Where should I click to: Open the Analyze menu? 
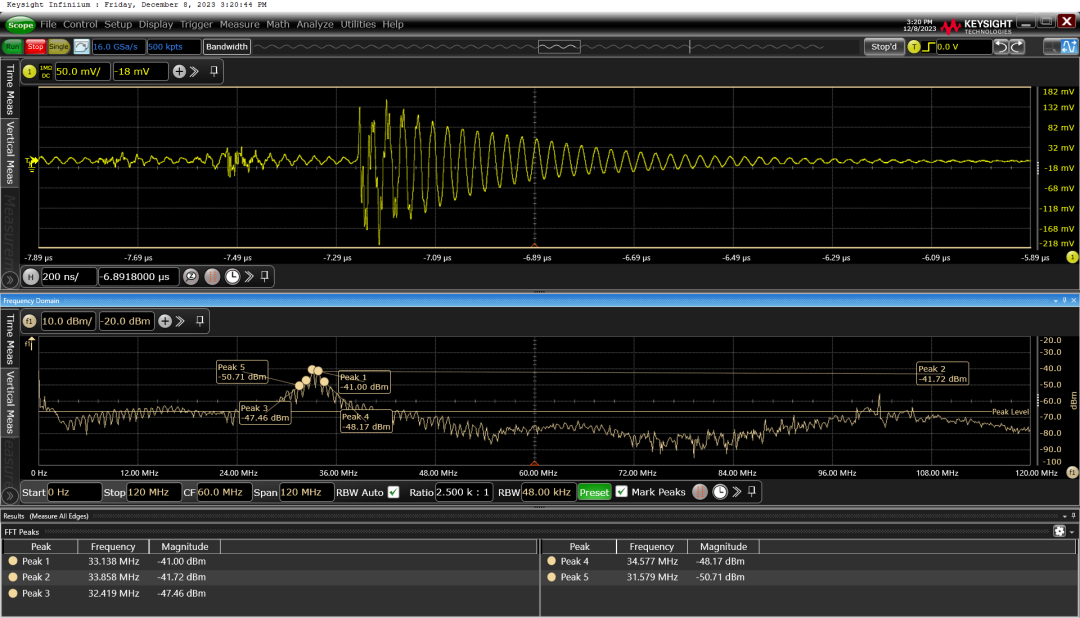[x=315, y=24]
